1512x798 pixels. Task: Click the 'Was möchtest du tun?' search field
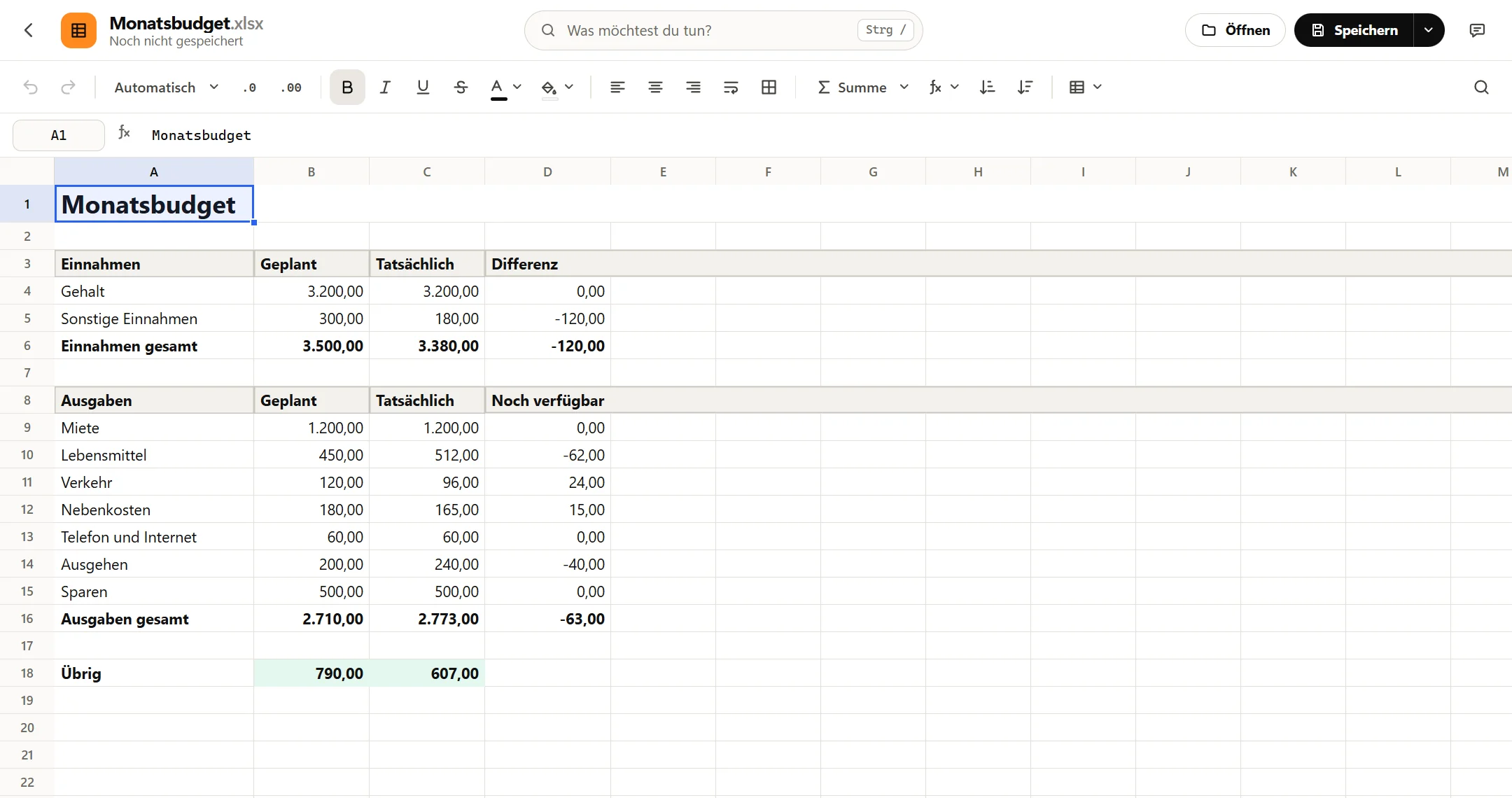(x=723, y=30)
